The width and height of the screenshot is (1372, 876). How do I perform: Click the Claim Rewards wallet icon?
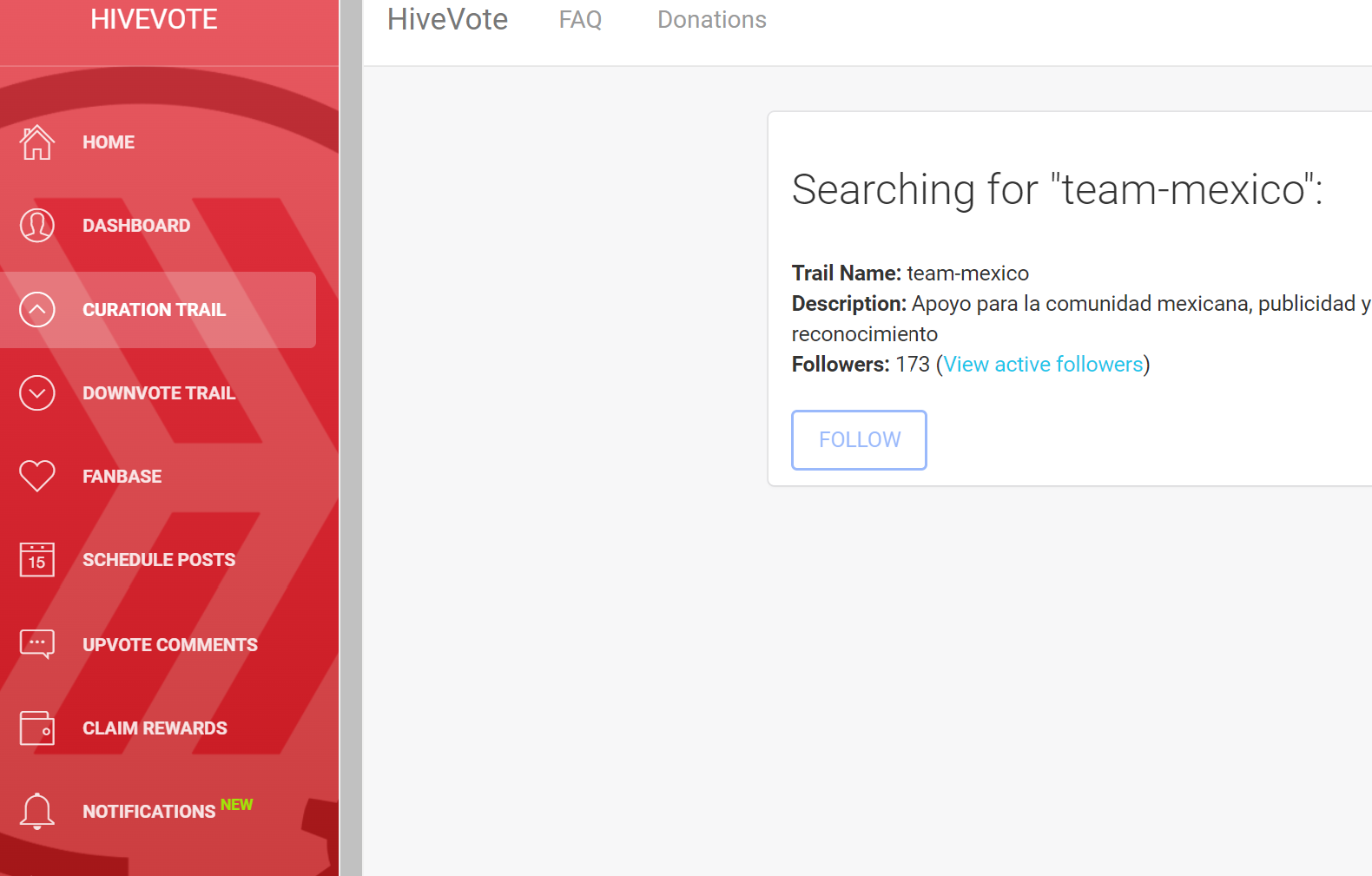coord(36,728)
